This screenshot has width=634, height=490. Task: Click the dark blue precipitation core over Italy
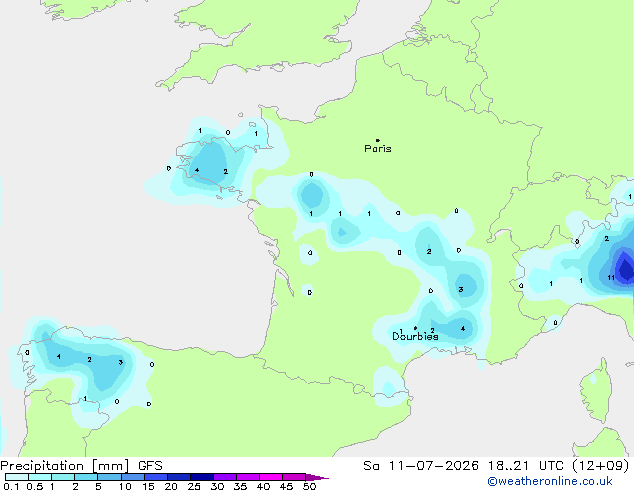coord(625,268)
